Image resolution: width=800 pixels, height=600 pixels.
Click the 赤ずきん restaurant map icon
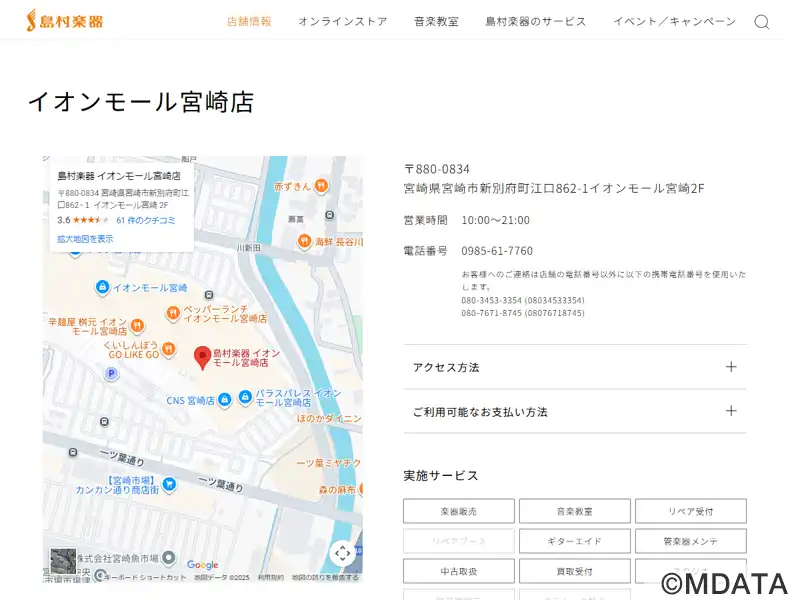tap(320, 185)
